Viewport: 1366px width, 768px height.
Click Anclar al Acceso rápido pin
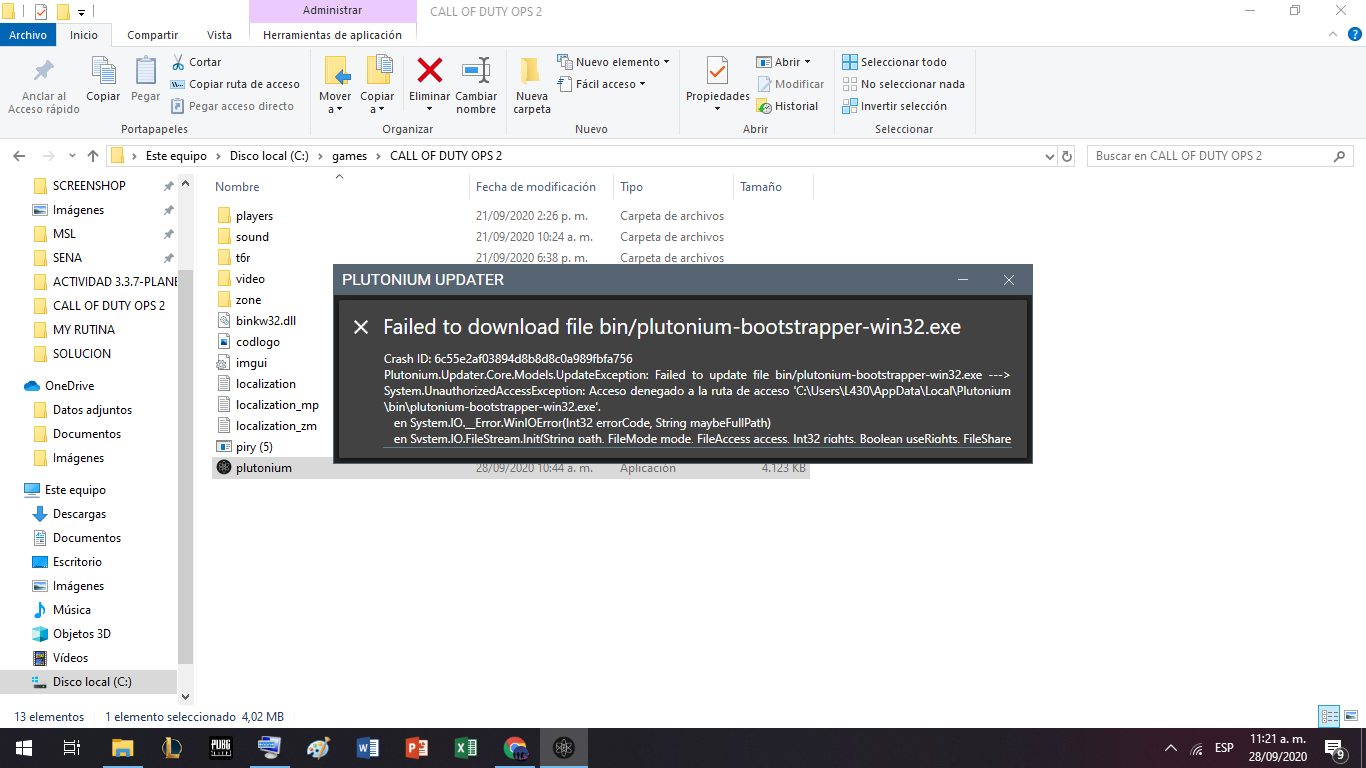click(x=44, y=86)
